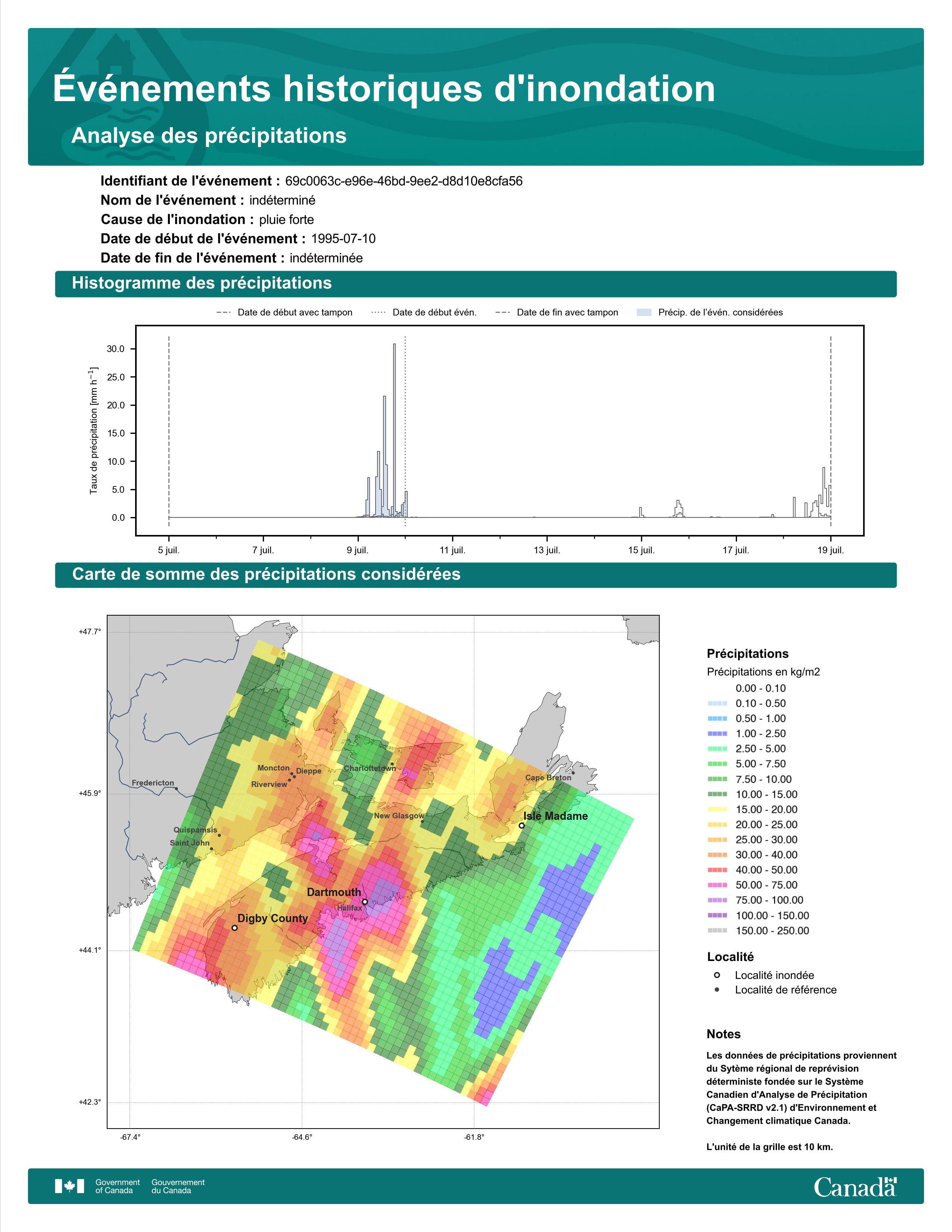Click the 0.10 - 0.50 legend swatch

coord(717,703)
